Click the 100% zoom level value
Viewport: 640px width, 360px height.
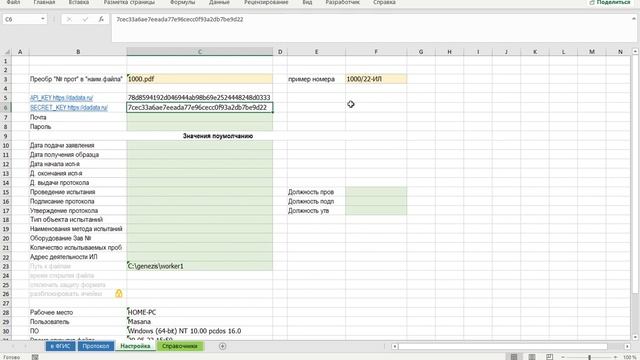coord(630,358)
